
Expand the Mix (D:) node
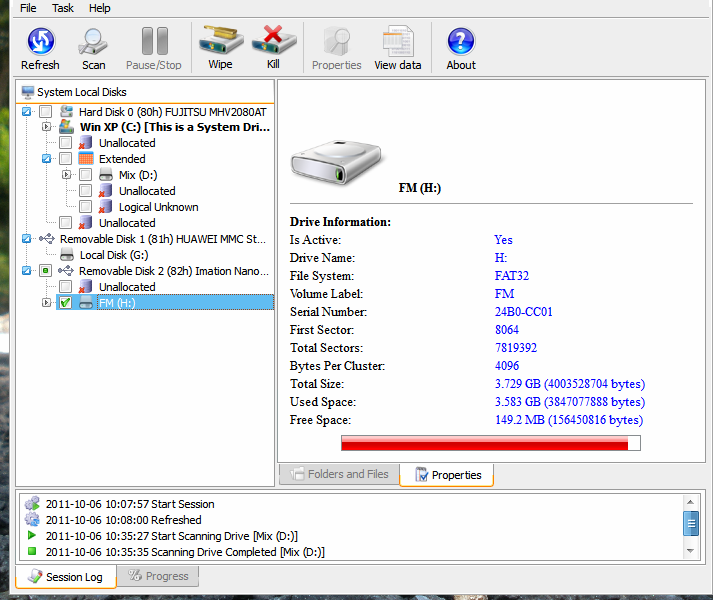point(66,175)
